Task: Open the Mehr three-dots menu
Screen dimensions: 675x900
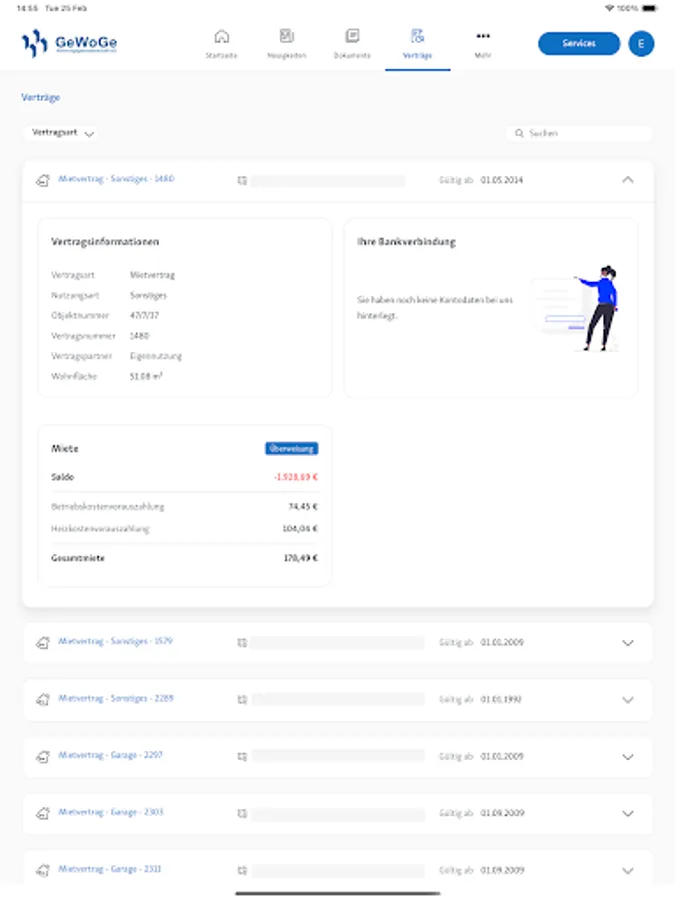Action: (483, 44)
